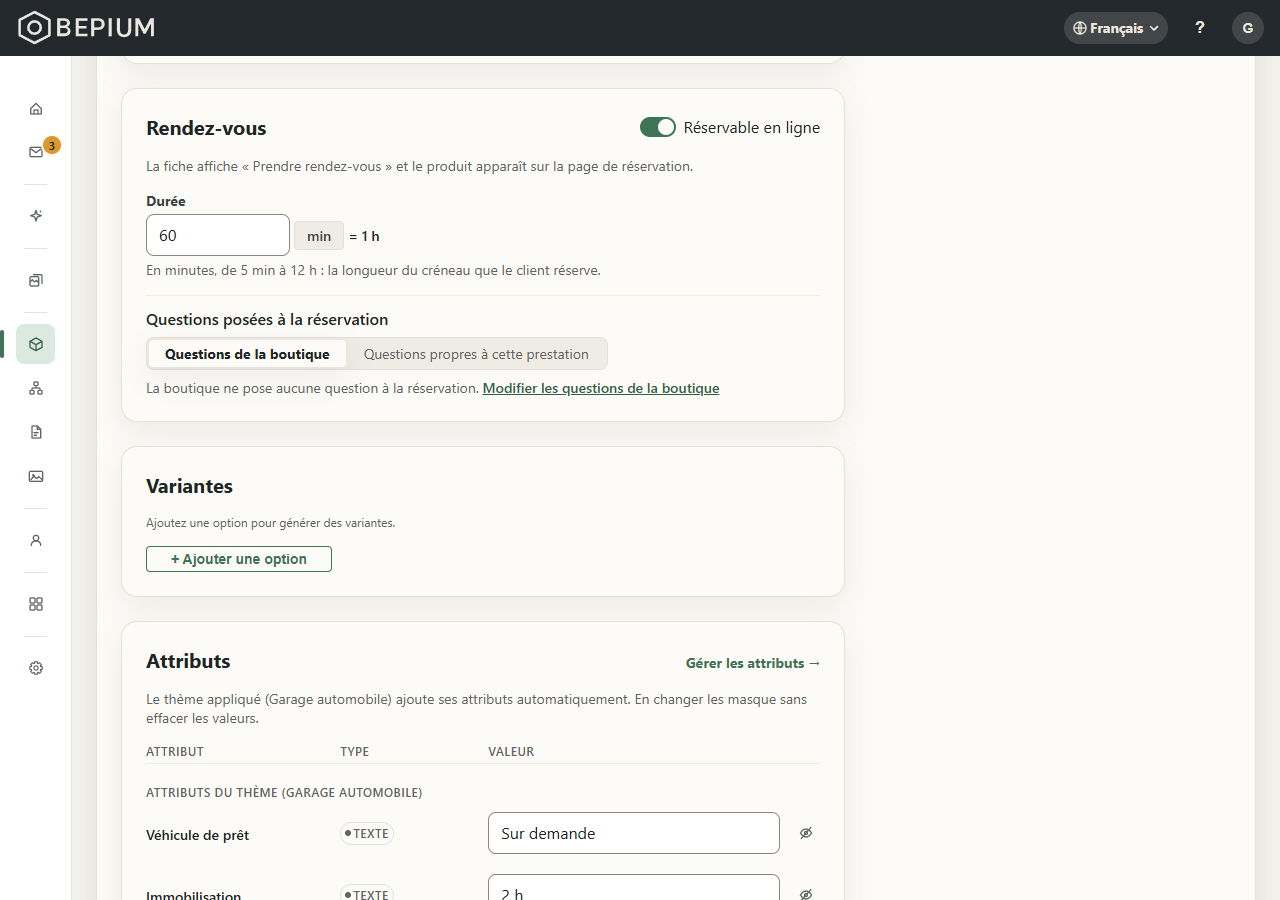Follow Modifier les questions de la boutique link
The width and height of the screenshot is (1280, 900).
[601, 388]
